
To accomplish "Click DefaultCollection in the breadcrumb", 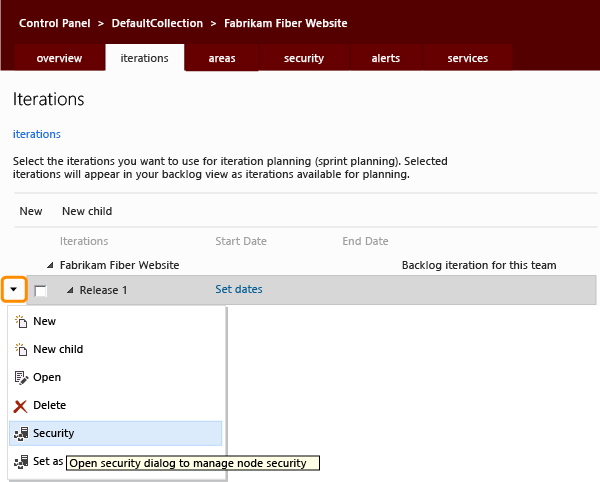I will (x=157, y=23).
